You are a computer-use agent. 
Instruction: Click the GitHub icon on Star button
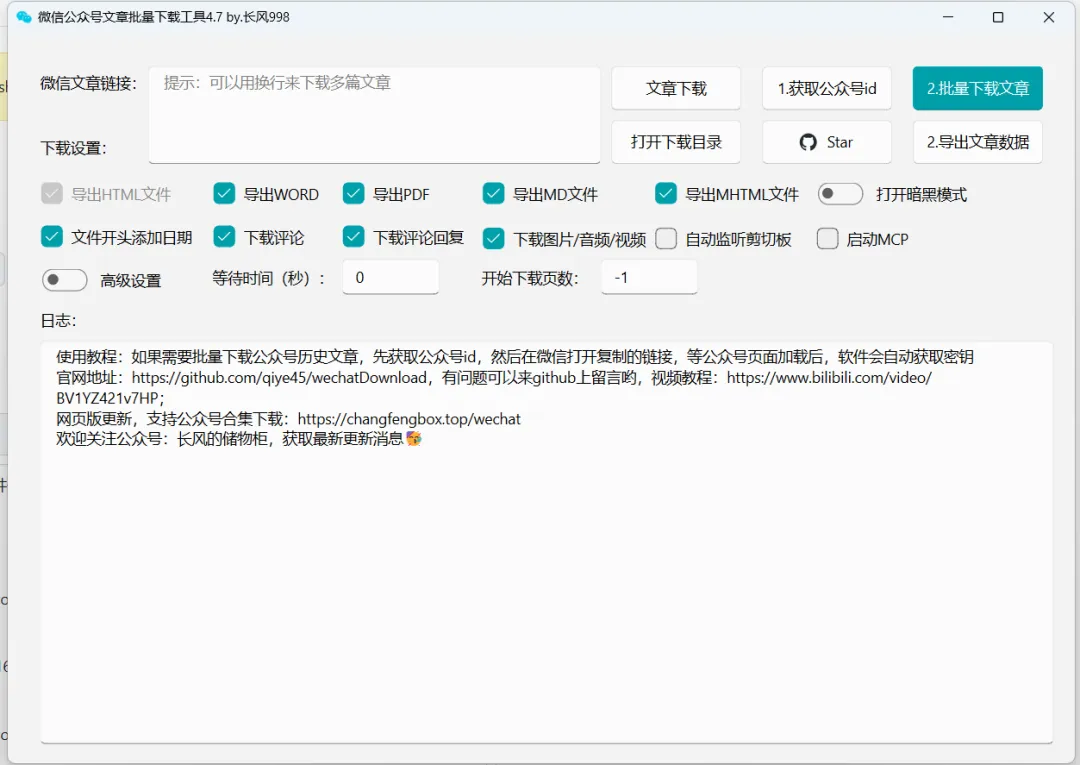click(x=808, y=143)
